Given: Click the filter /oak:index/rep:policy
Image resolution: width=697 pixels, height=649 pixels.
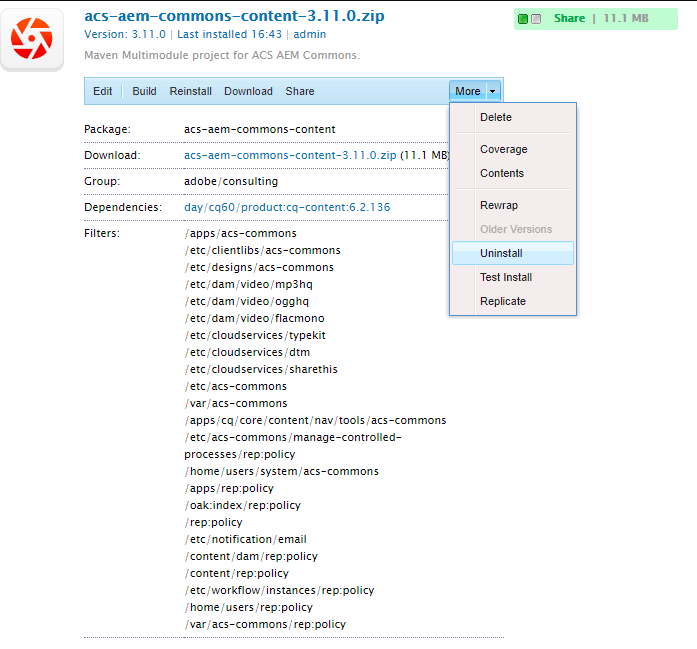Looking at the screenshot, I should point(243,505).
